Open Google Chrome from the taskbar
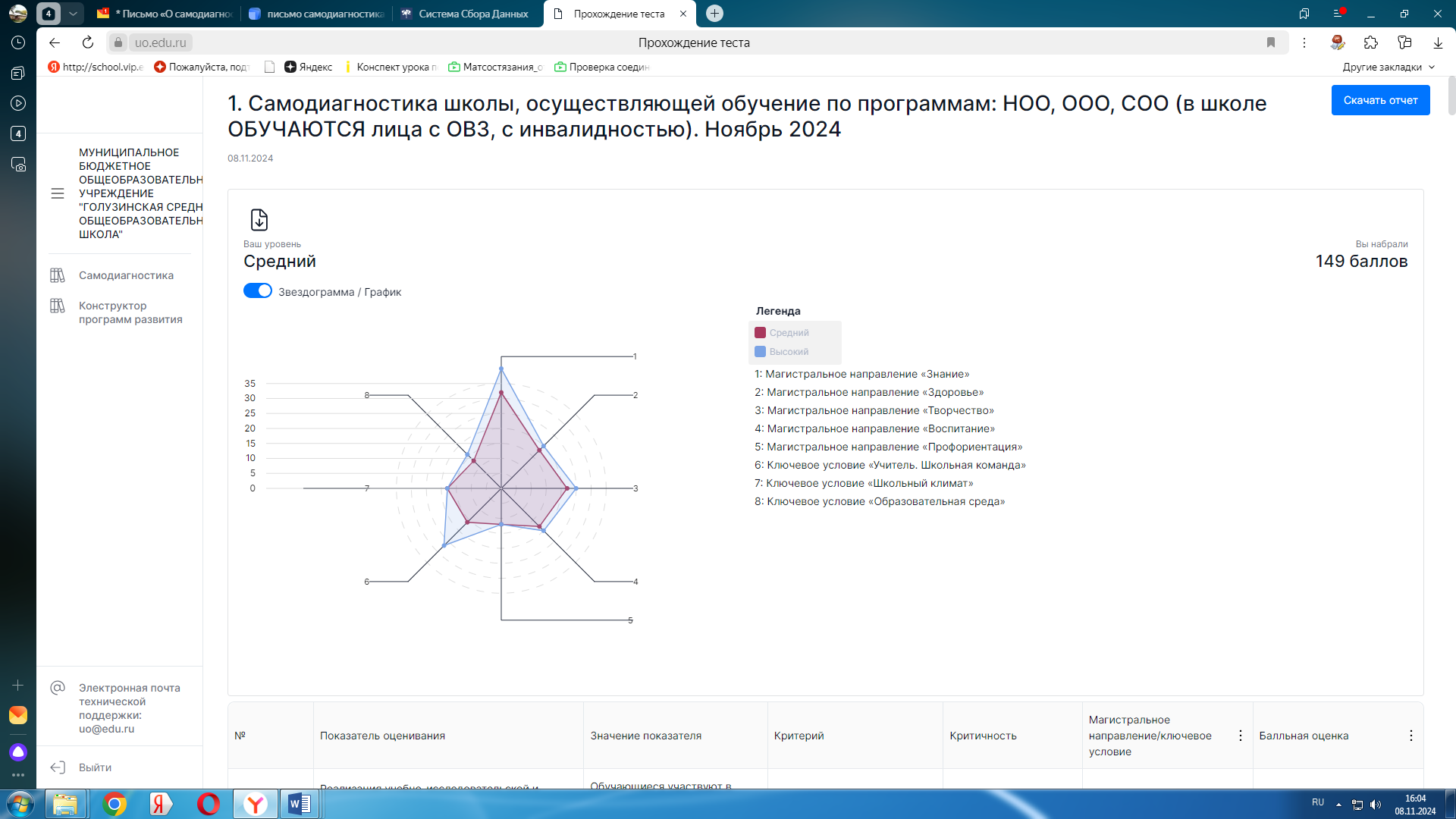The image size is (1456, 819). tap(115, 804)
